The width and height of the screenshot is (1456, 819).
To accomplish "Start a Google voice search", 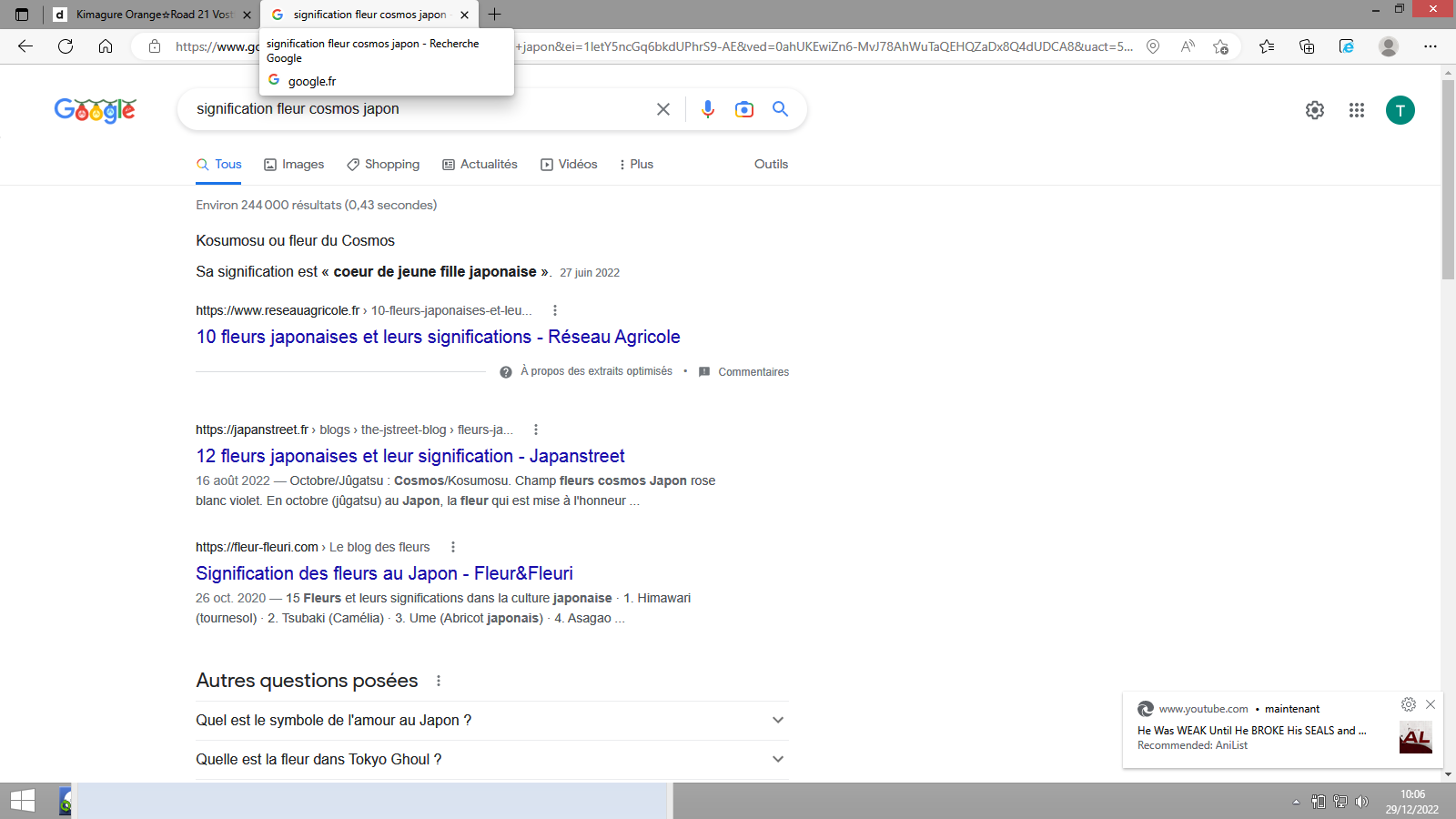I will [708, 109].
